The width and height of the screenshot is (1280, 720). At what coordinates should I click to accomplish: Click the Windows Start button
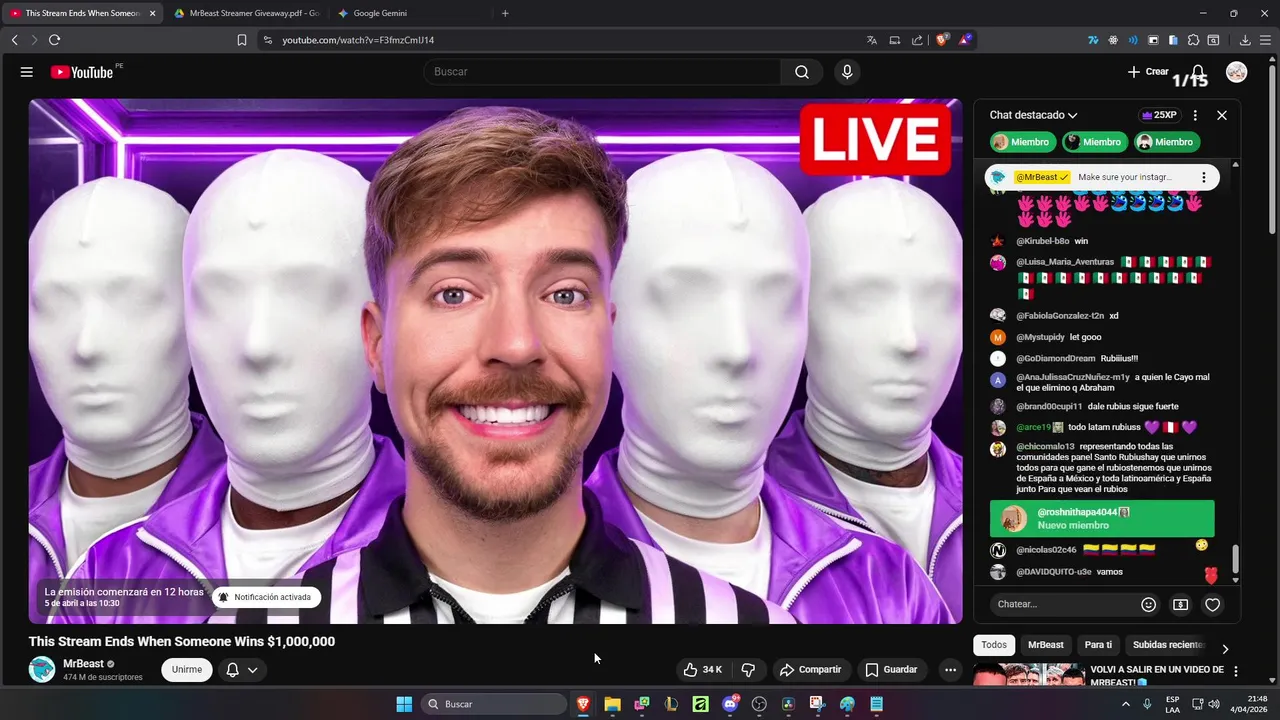pyautogui.click(x=404, y=704)
